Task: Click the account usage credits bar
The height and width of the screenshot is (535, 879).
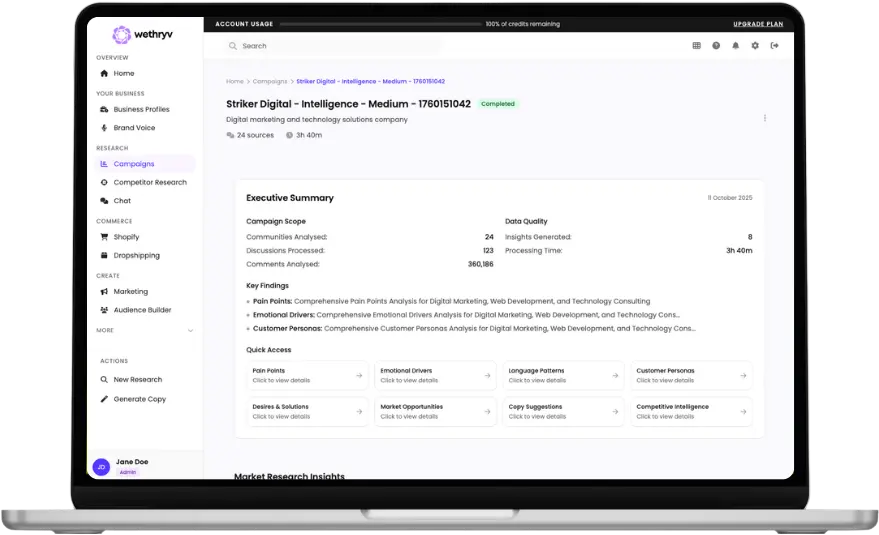Action: tap(381, 24)
